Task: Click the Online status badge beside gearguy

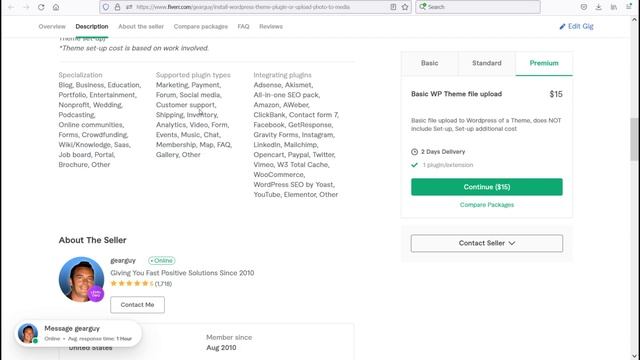Action: 162,260
